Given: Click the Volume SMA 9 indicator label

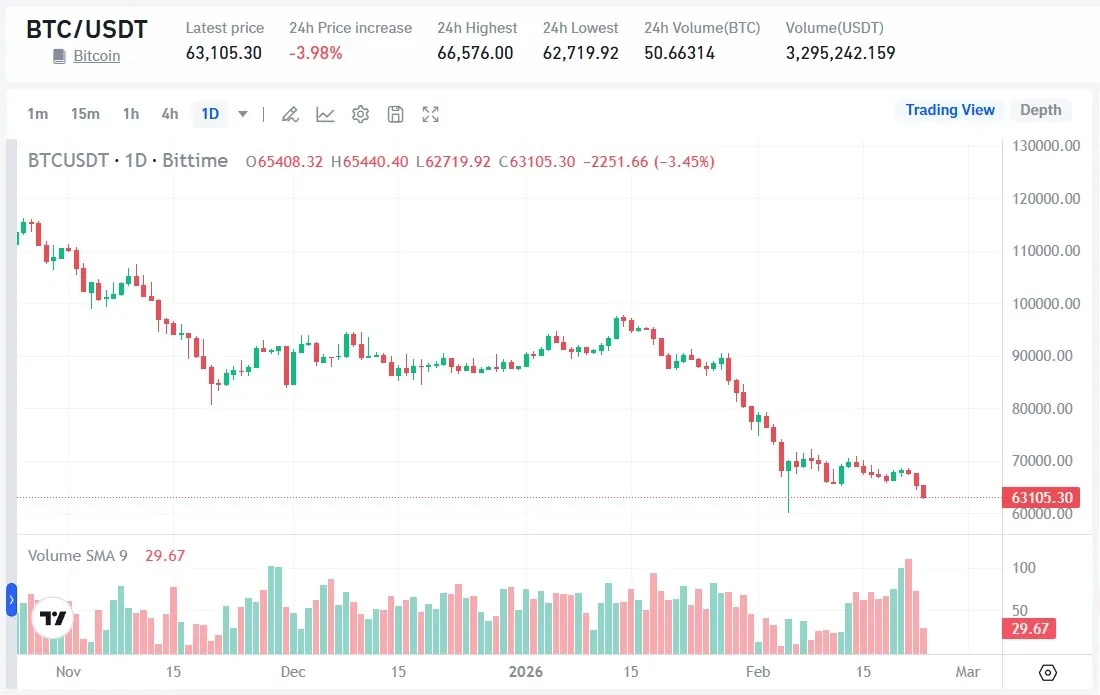Looking at the screenshot, I should [x=78, y=556].
